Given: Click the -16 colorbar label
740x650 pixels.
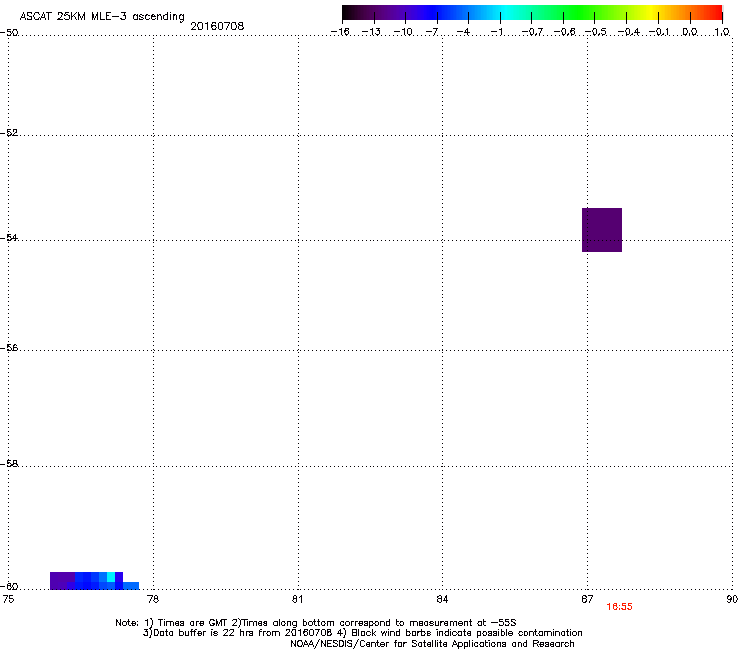Looking at the screenshot, I should coord(340,32).
